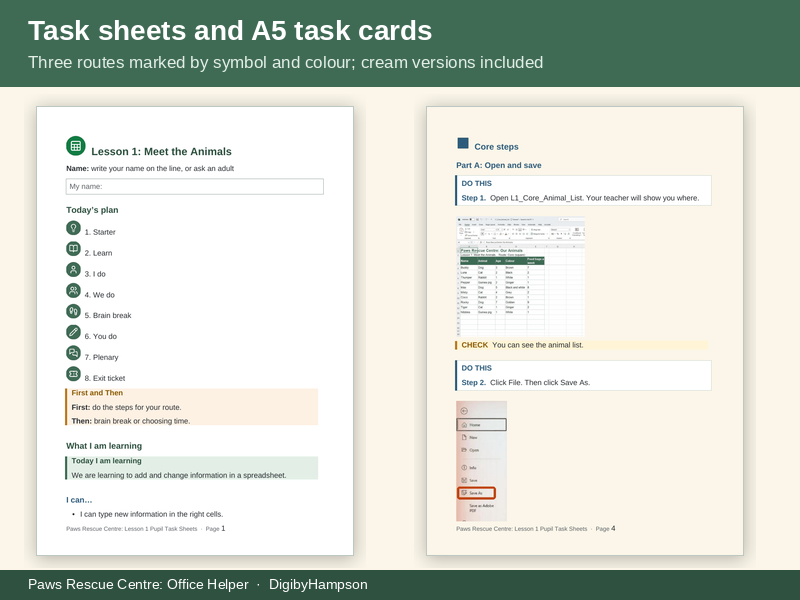Click the single person icon for I do
The image size is (800, 600).
click(x=73, y=269)
